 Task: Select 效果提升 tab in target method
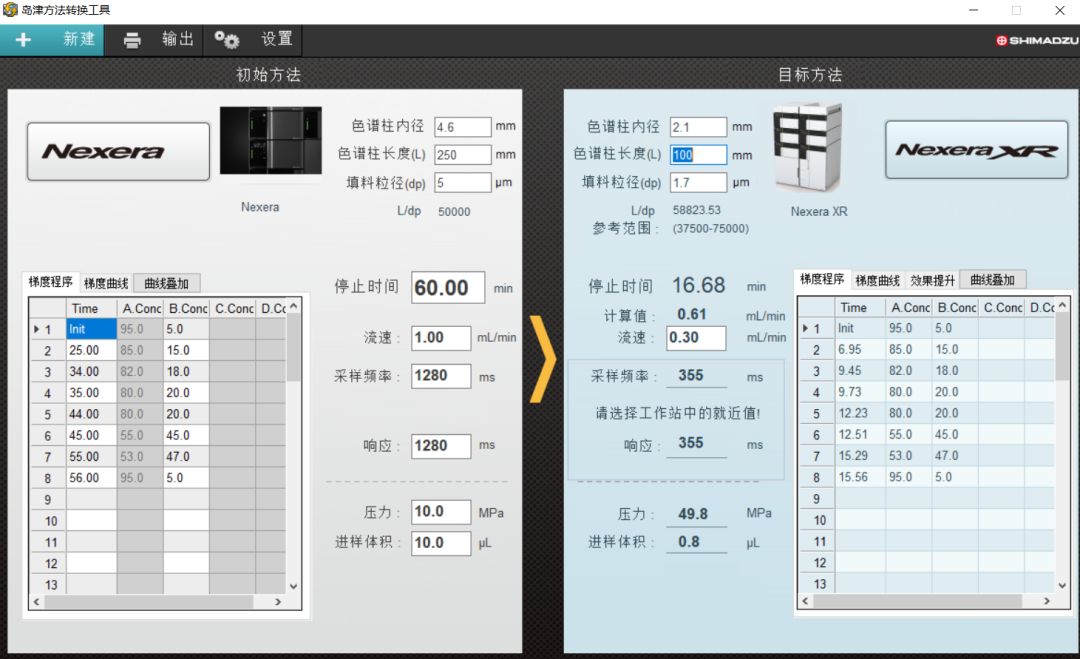[932, 280]
